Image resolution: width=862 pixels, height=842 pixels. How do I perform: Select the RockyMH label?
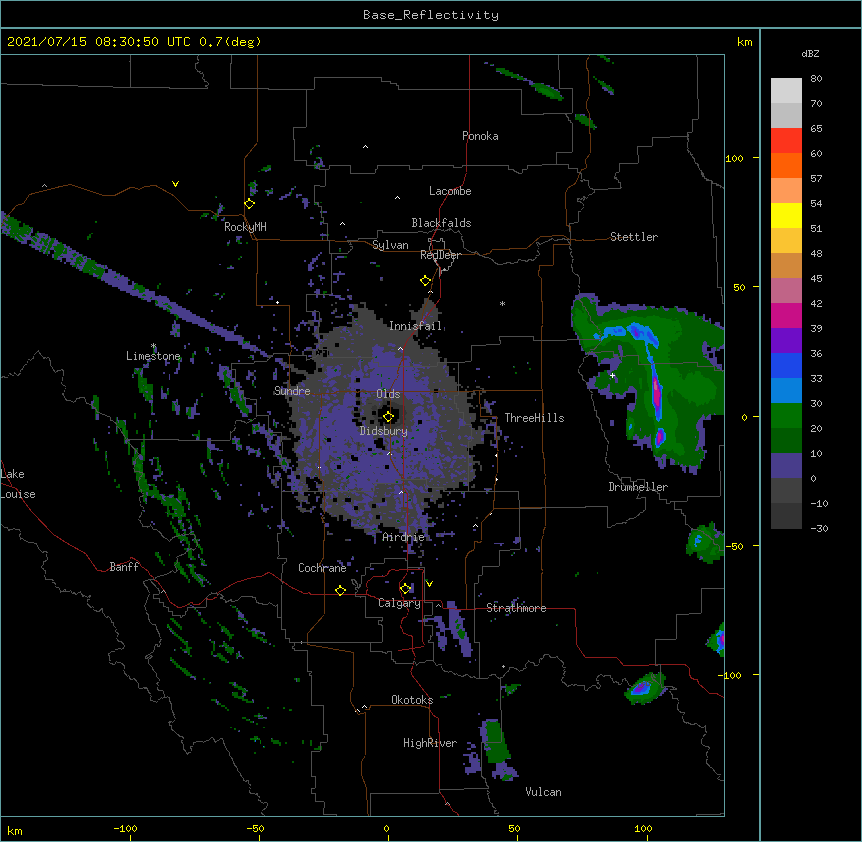pyautogui.click(x=245, y=227)
